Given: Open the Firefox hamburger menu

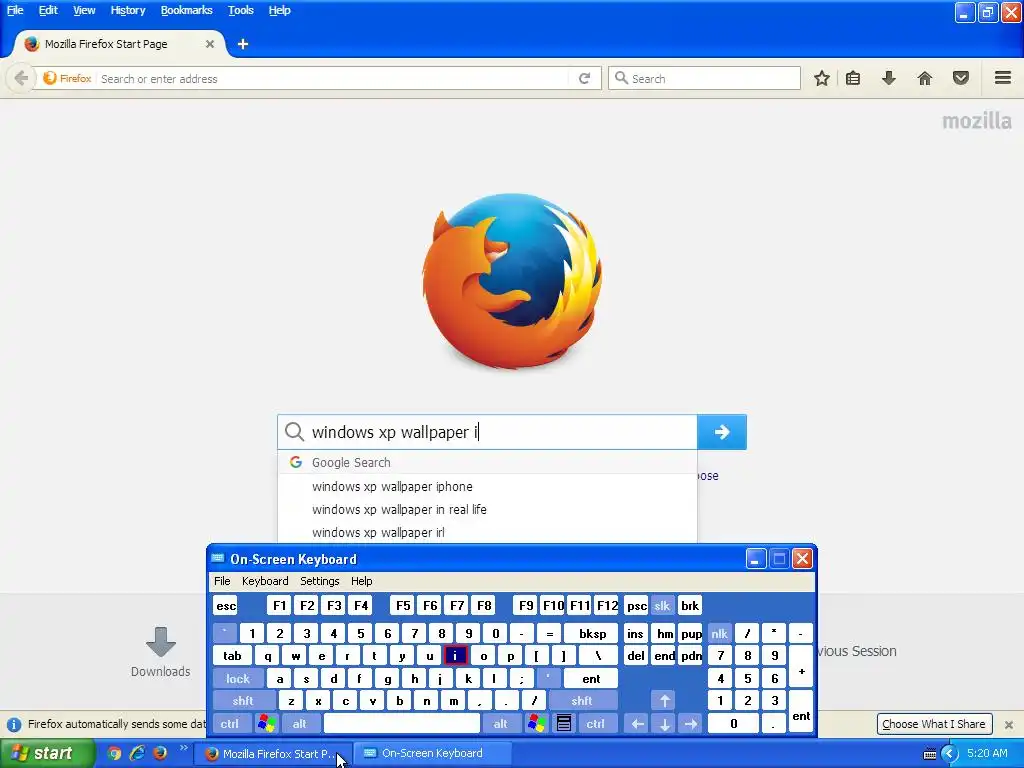Looking at the screenshot, I should (1003, 78).
